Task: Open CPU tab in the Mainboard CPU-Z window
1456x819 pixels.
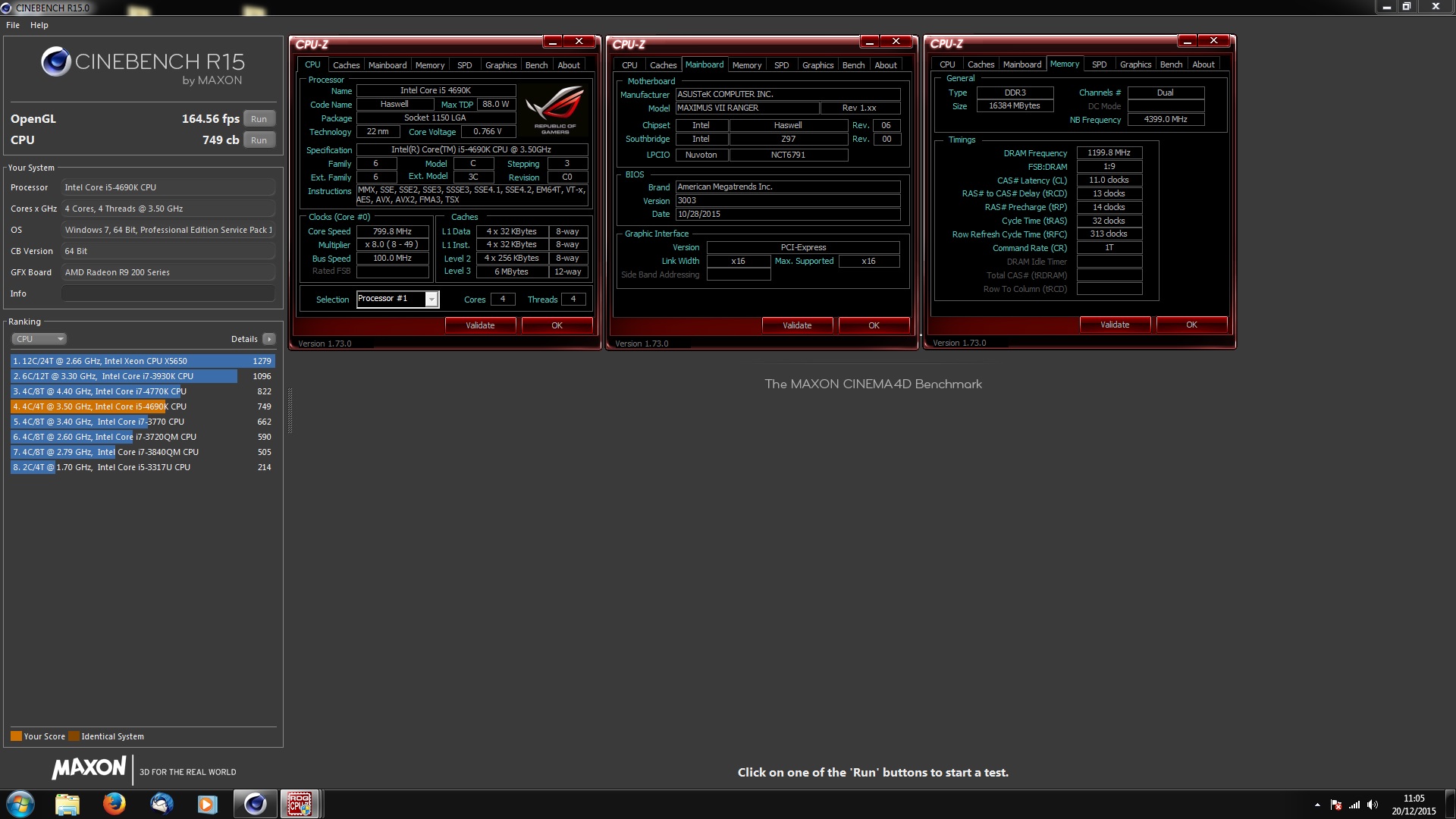Action: point(629,65)
